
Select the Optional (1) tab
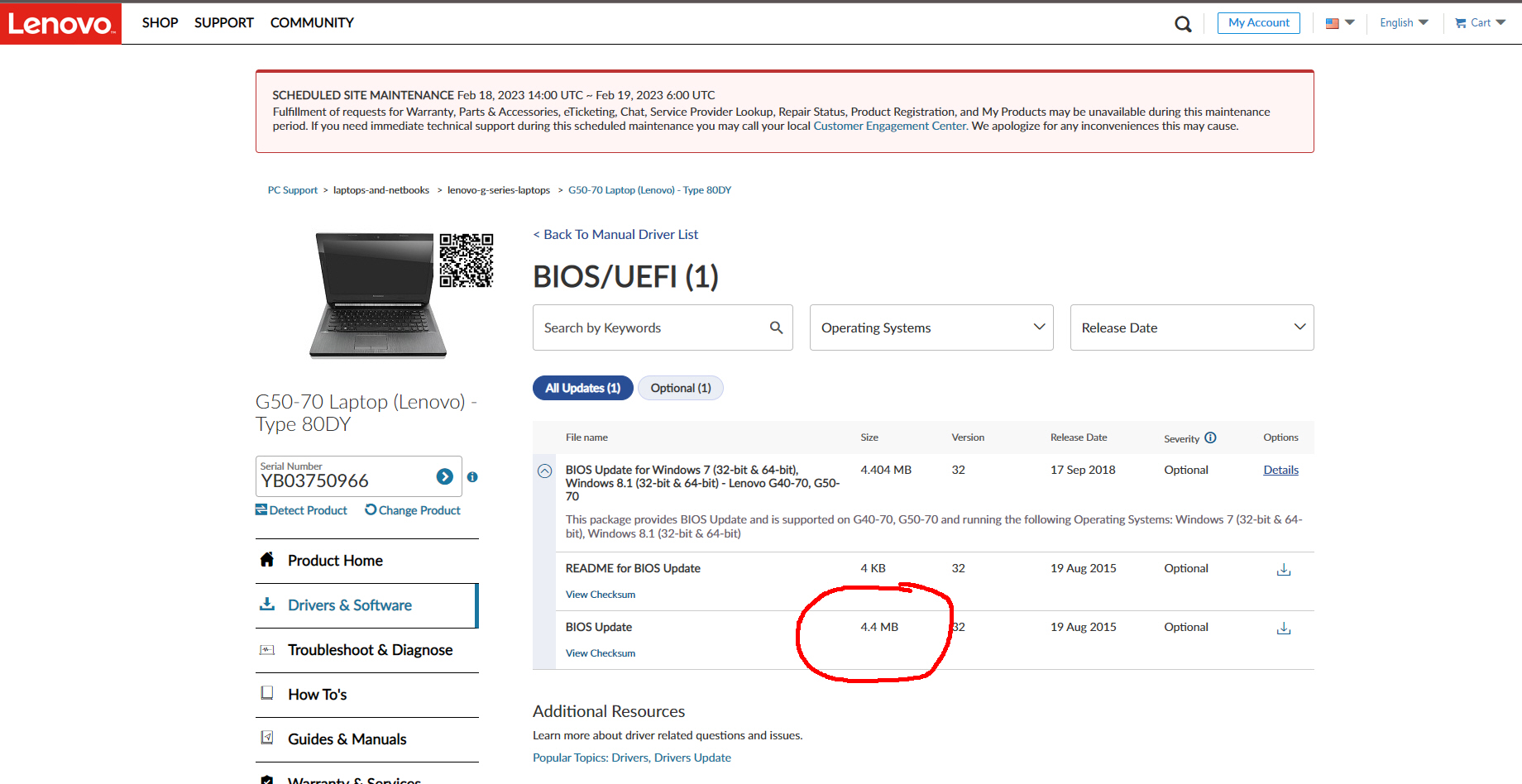(x=681, y=388)
